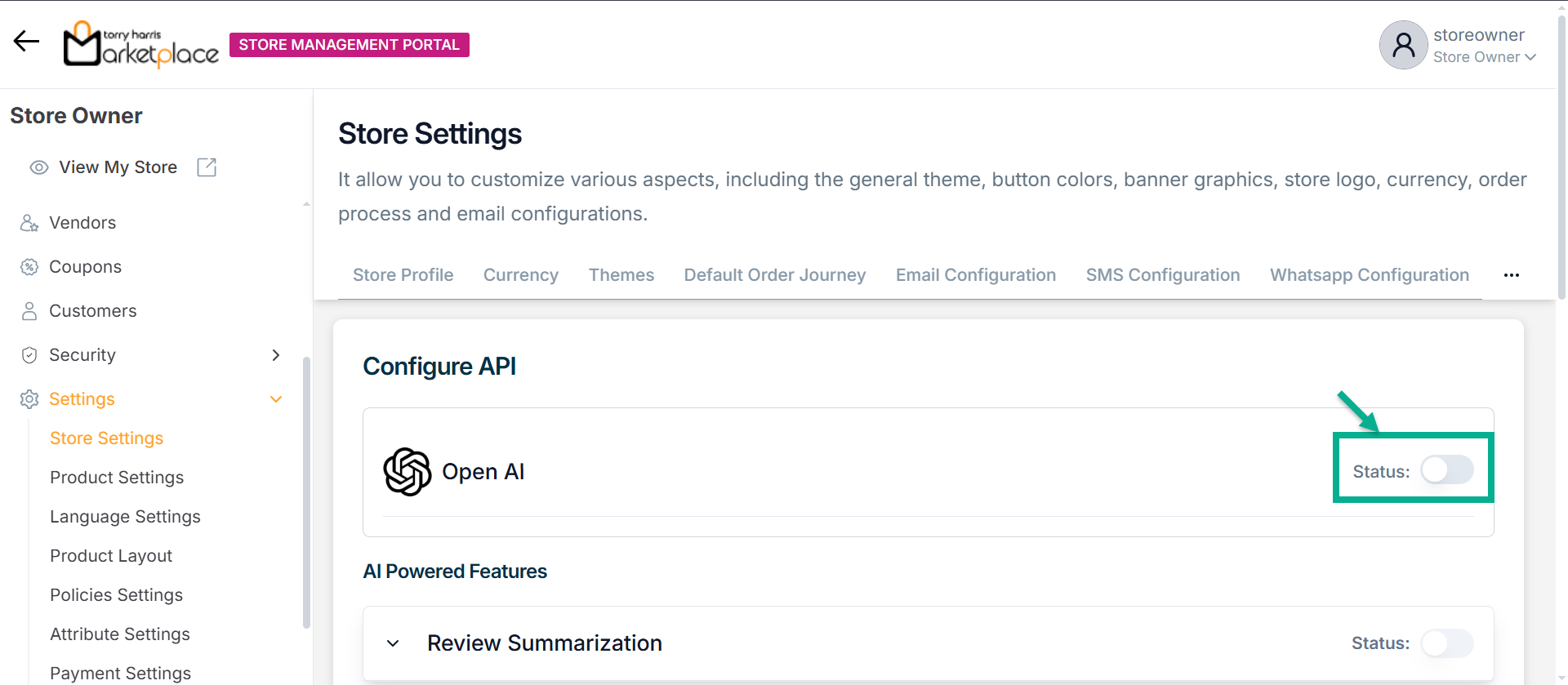Click the Coupons sidebar icon

click(29, 267)
